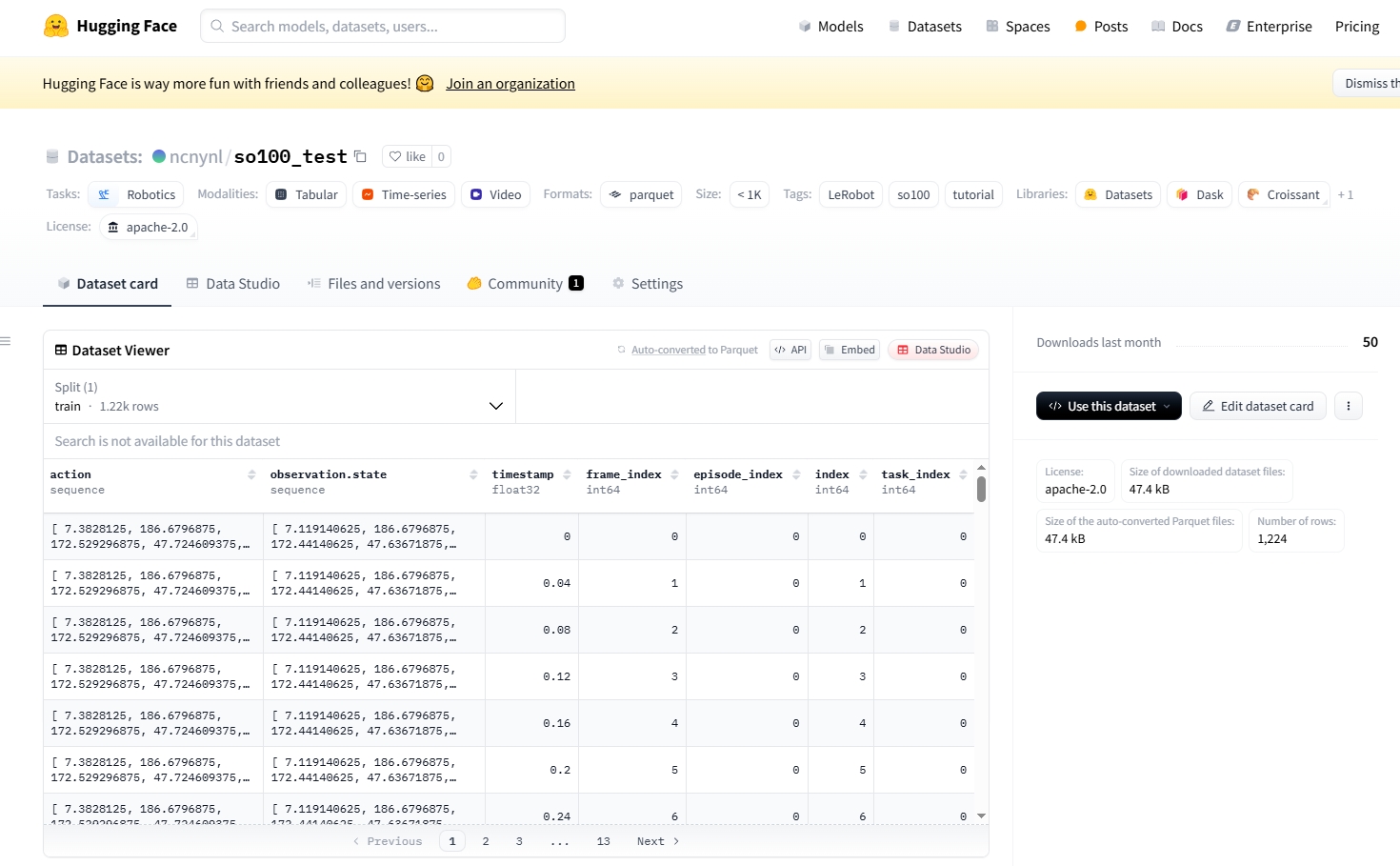Open the Embed button in Dataset Viewer
The width and height of the screenshot is (1400, 866).
(849, 350)
